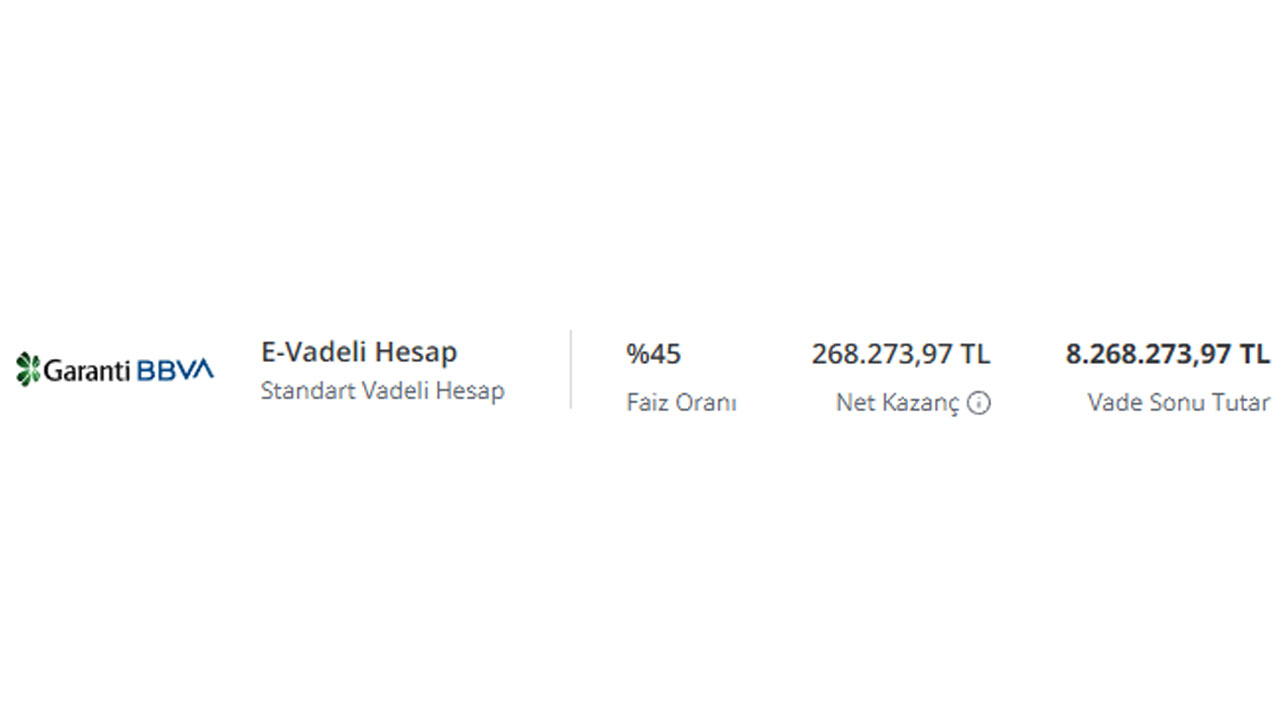Open the Net Kazanç info icon
Viewport: 1280px width, 720px height.
click(980, 403)
